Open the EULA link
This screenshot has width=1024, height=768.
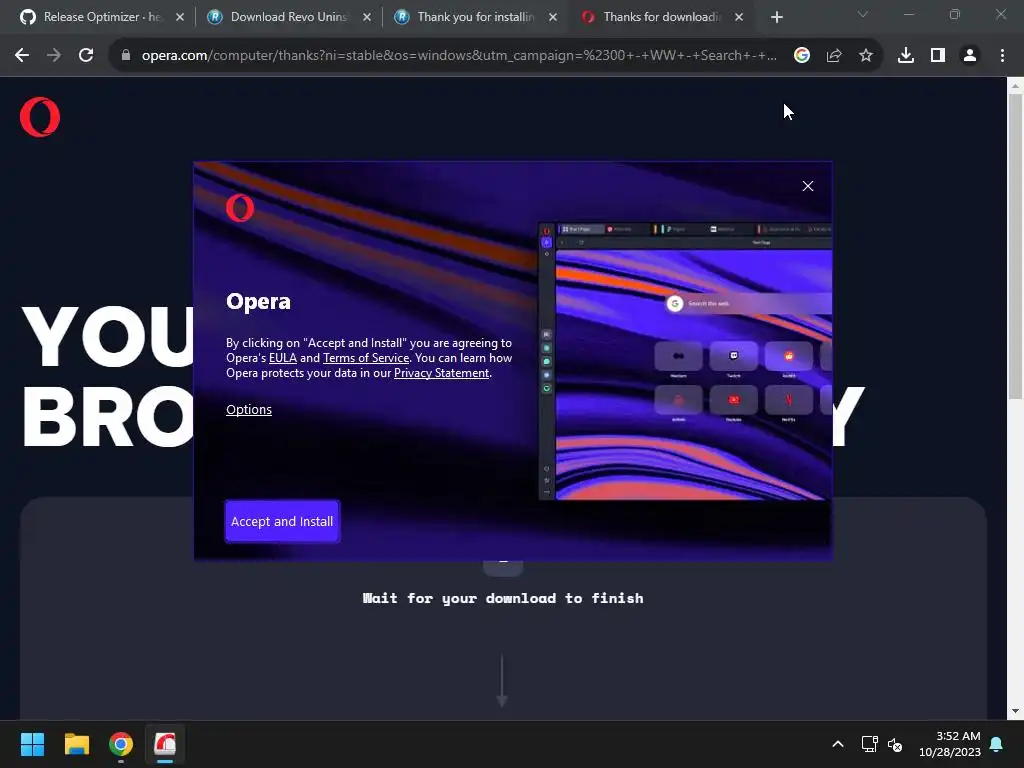[283, 358]
